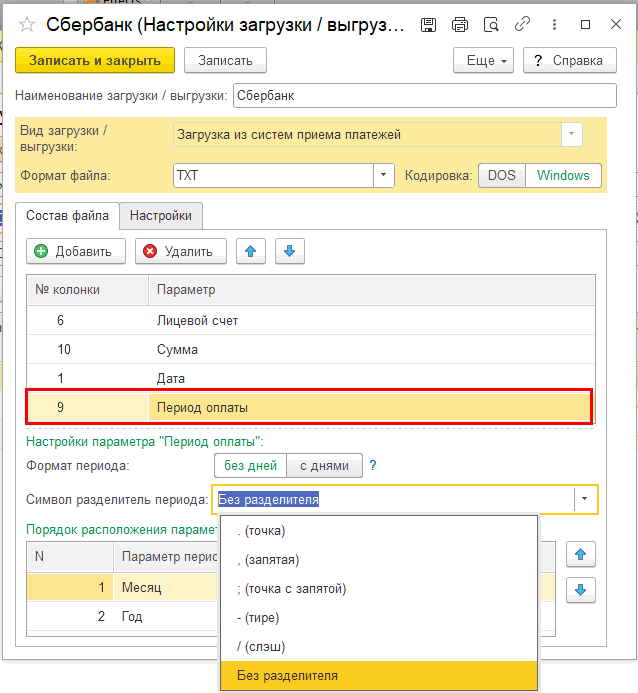Get link with chain icon
The height and width of the screenshot is (693, 638).
(522, 24)
